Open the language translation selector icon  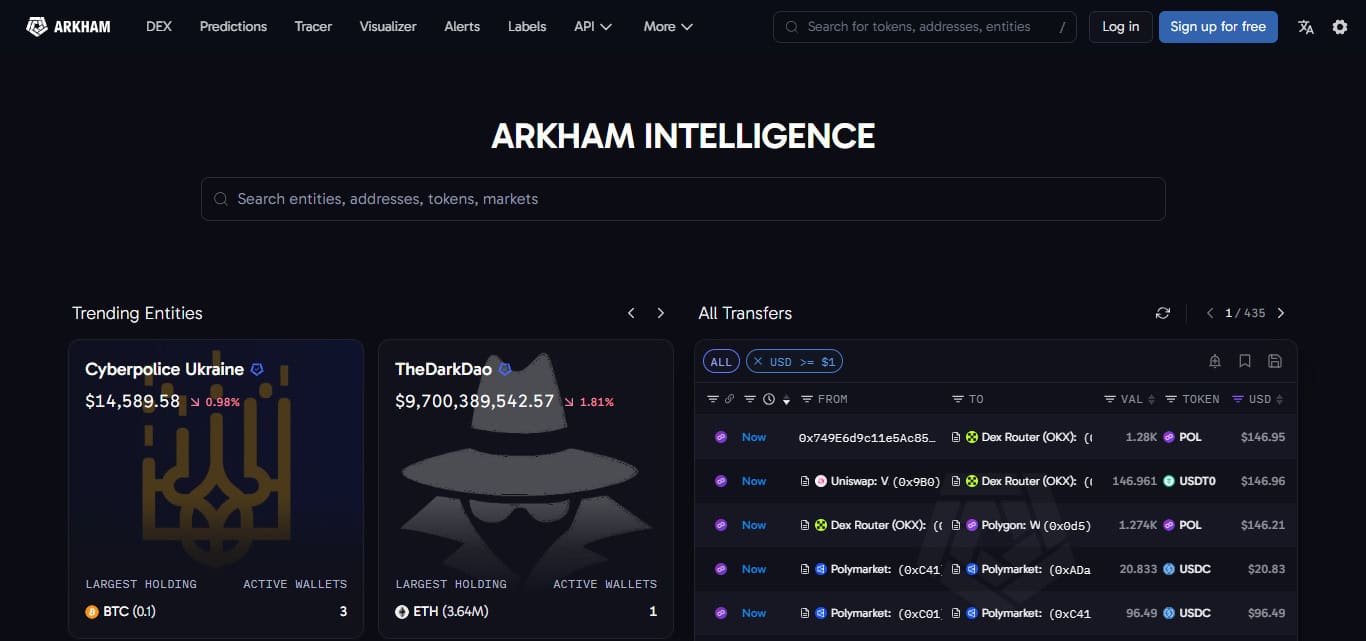[1306, 27]
